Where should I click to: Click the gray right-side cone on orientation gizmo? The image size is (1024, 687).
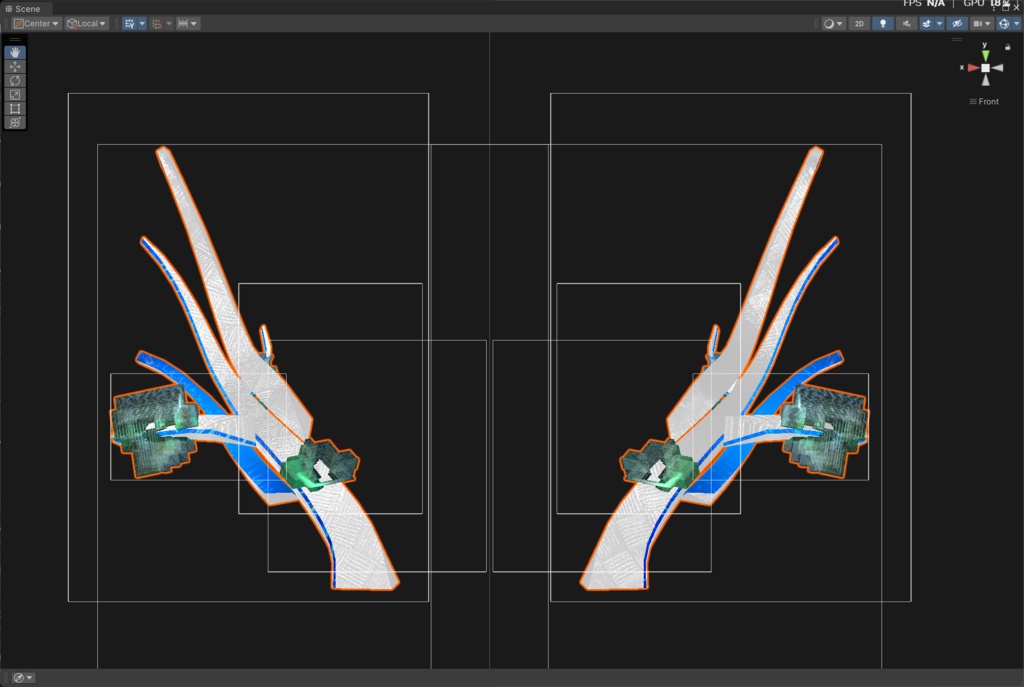(998, 67)
